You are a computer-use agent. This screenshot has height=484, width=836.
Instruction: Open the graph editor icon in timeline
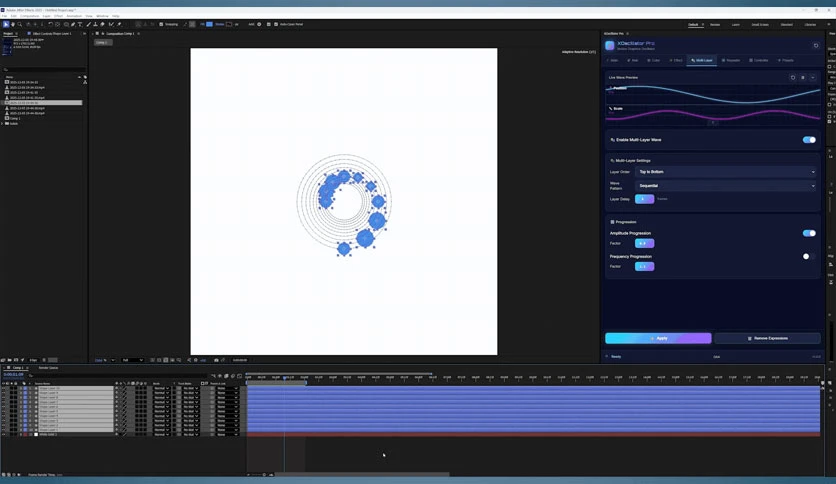239,376
